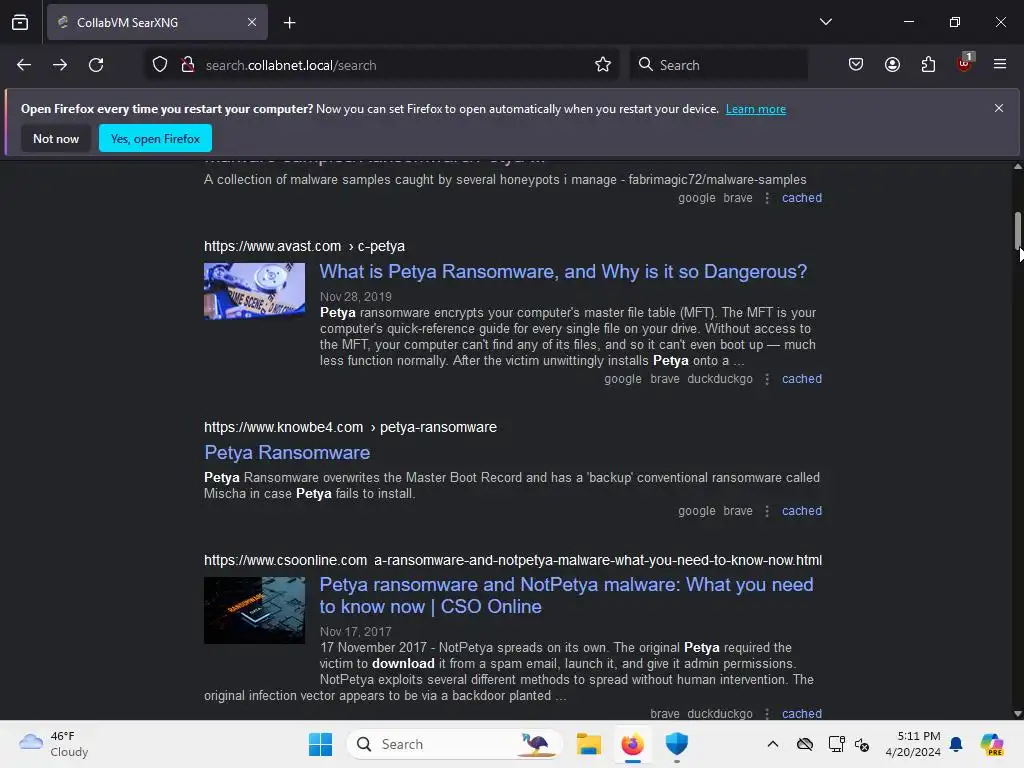Open a new tab
This screenshot has height=768, width=1024.
tap(289, 23)
